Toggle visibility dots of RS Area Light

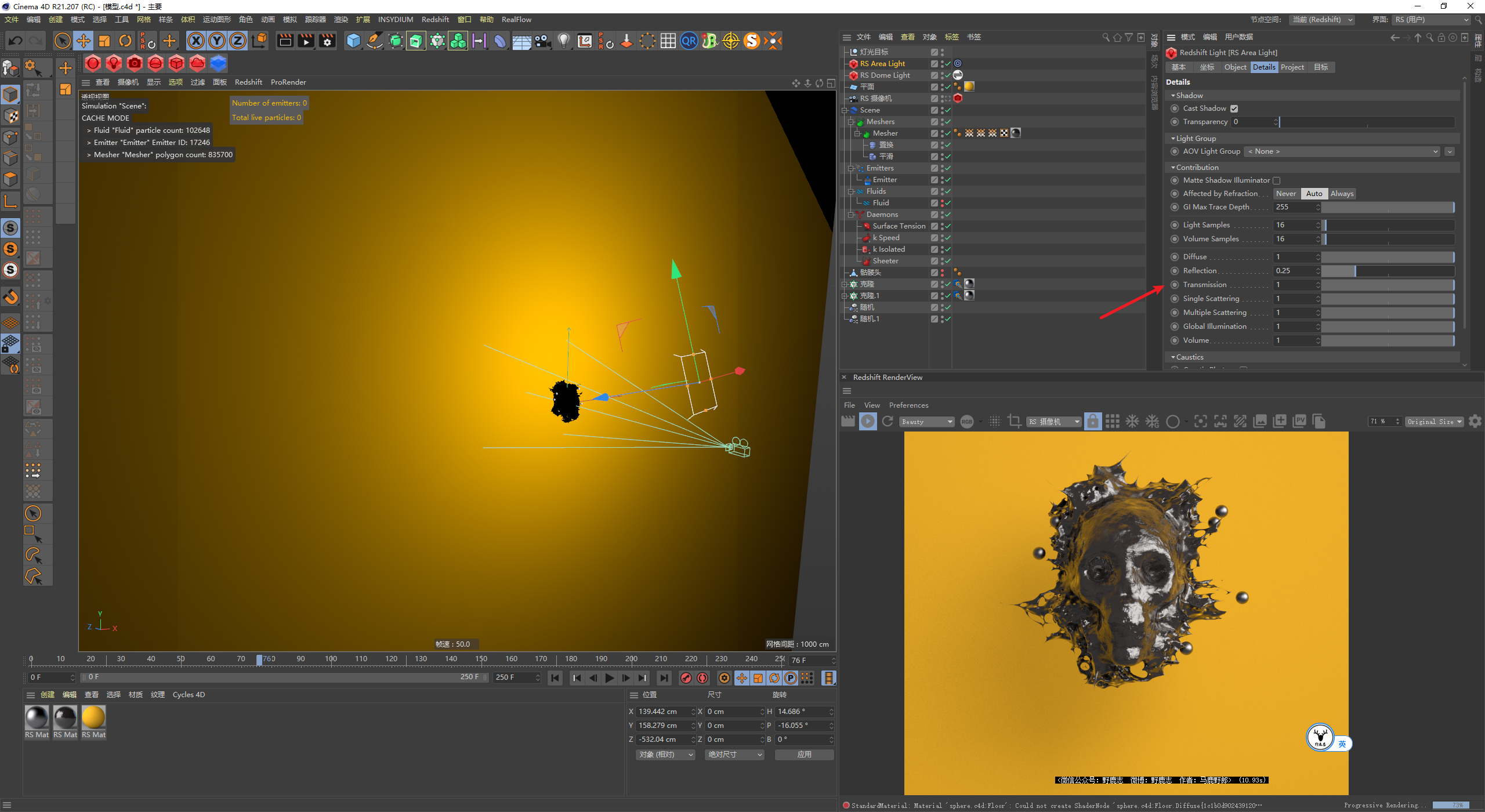[x=942, y=64]
